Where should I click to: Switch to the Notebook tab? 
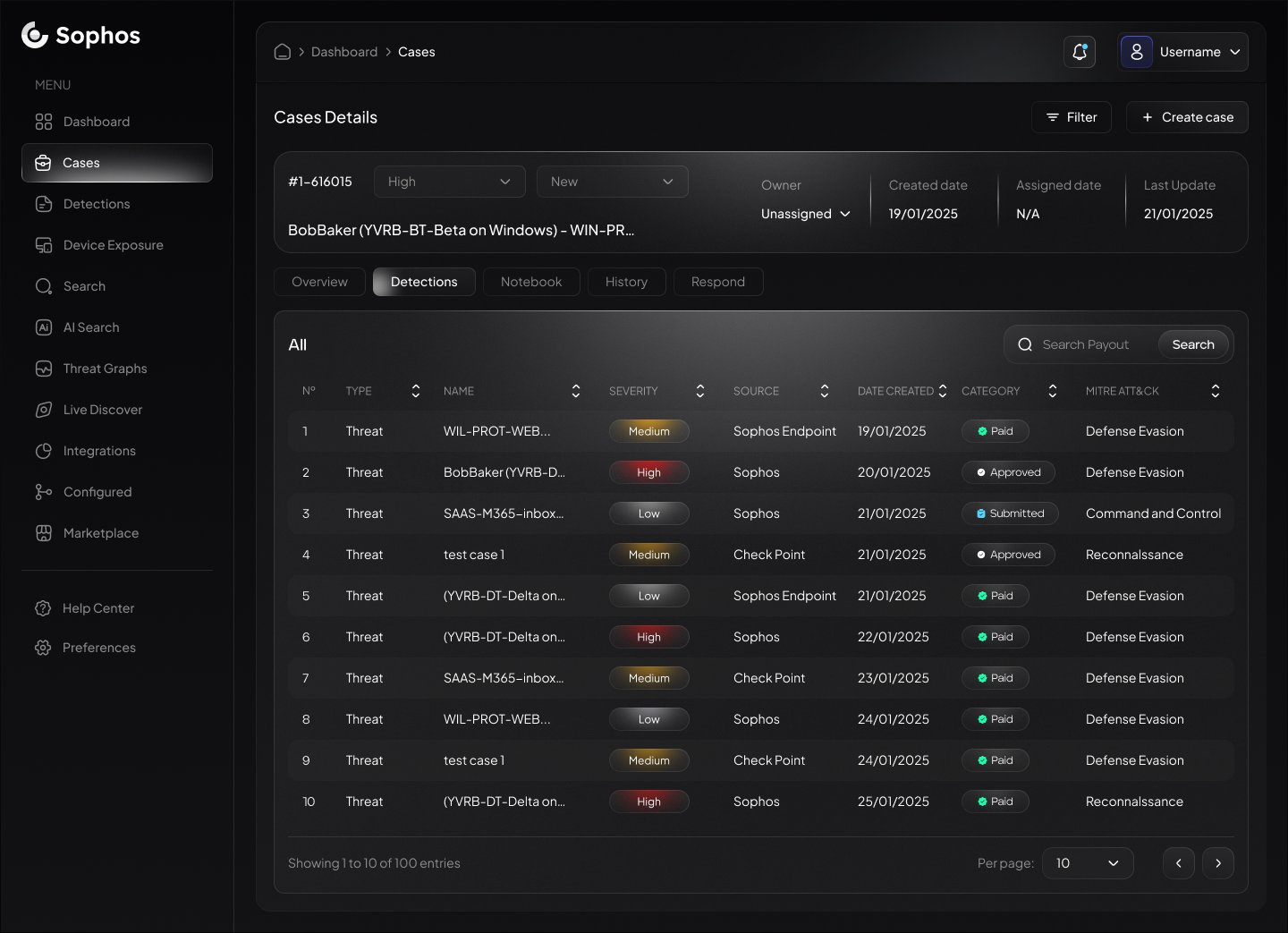[531, 282]
